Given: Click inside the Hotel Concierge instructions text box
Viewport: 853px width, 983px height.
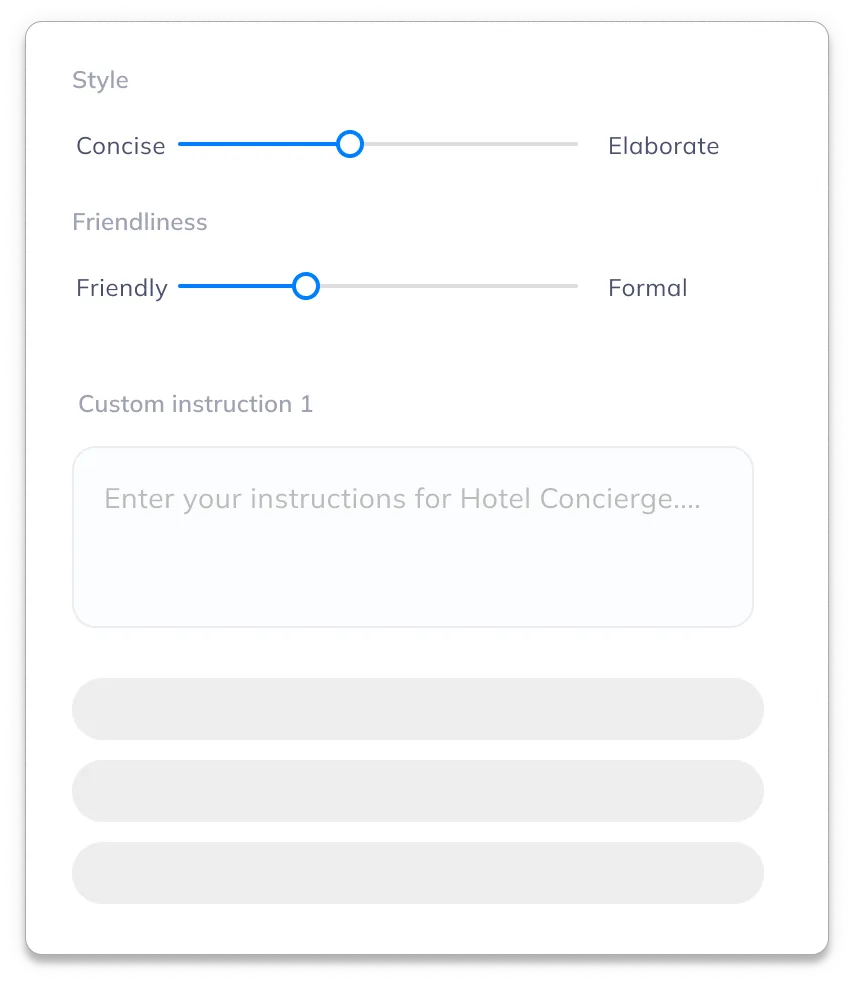Looking at the screenshot, I should (413, 537).
